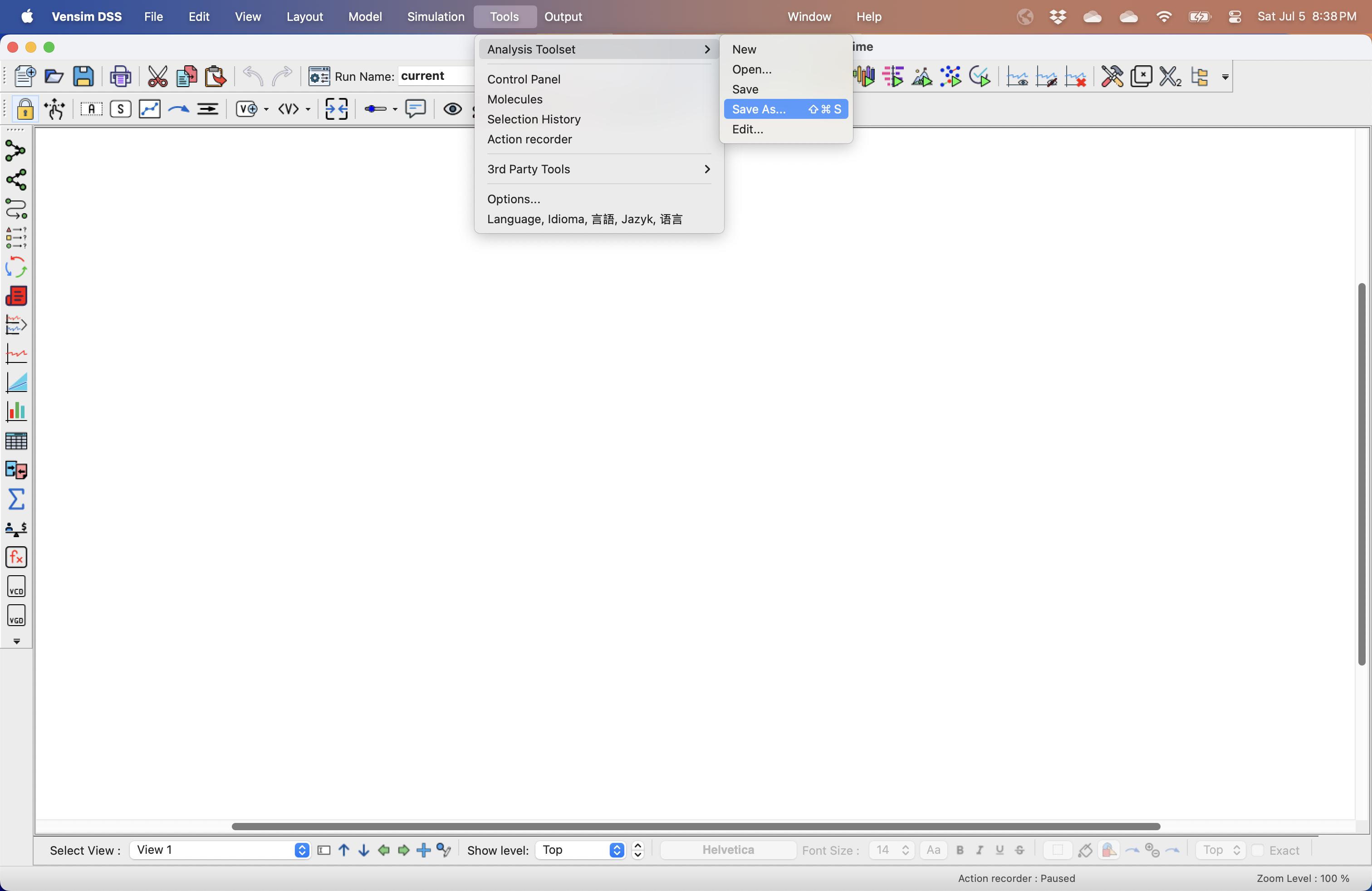Screen dimensions: 1372x891
Task: Select the Variable (A) sketch tool
Action: (91, 108)
